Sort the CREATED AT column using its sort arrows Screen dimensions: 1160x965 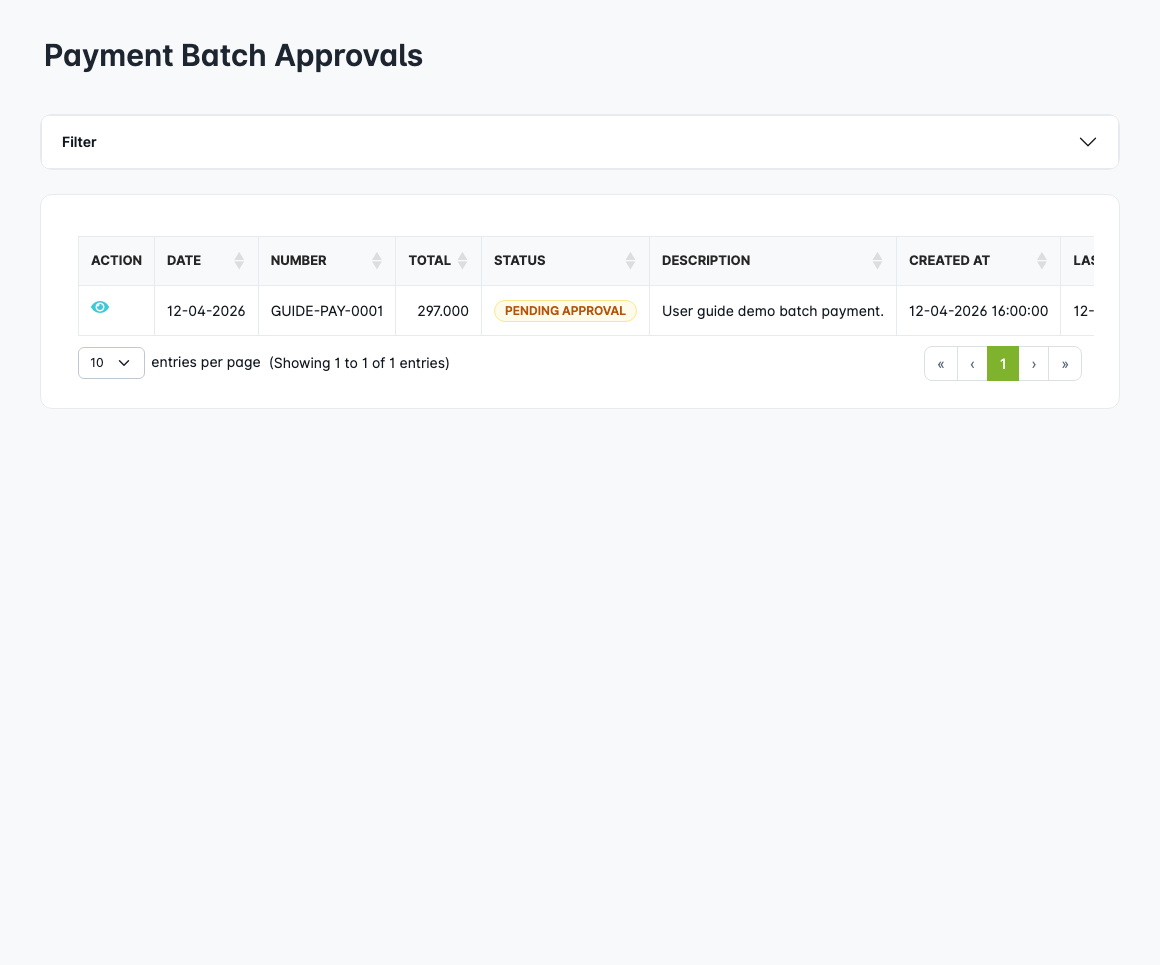1041,260
